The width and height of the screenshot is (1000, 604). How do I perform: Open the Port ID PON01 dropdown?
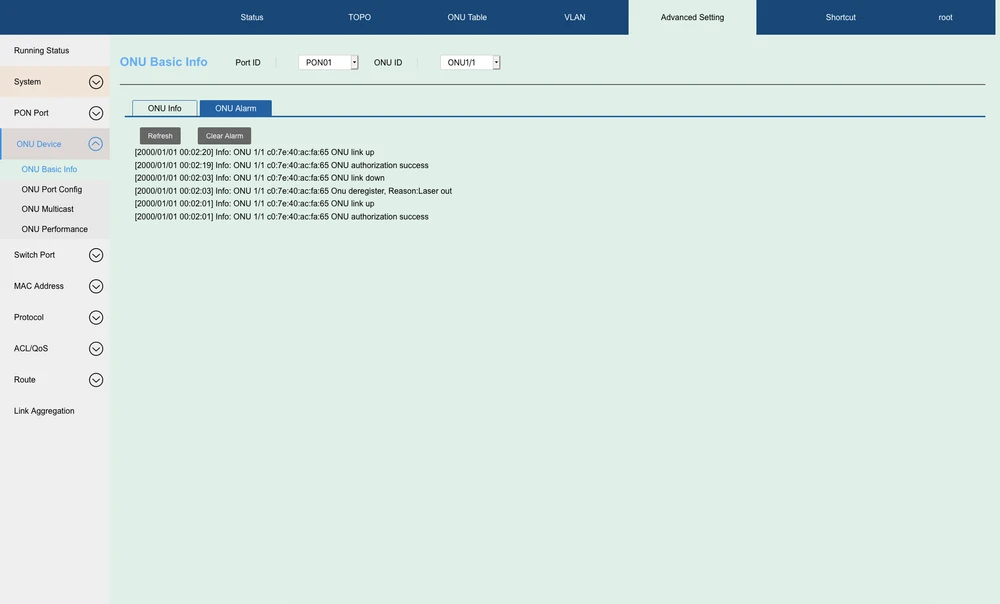coord(328,63)
